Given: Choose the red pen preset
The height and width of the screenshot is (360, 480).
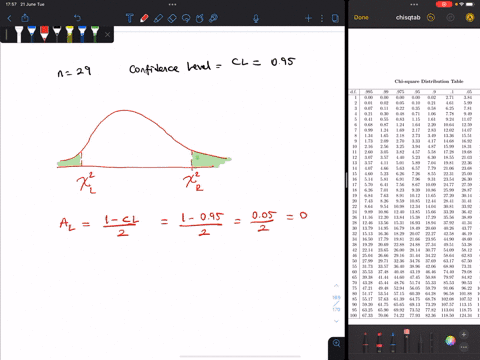Looking at the screenshot, I should point(44,34).
